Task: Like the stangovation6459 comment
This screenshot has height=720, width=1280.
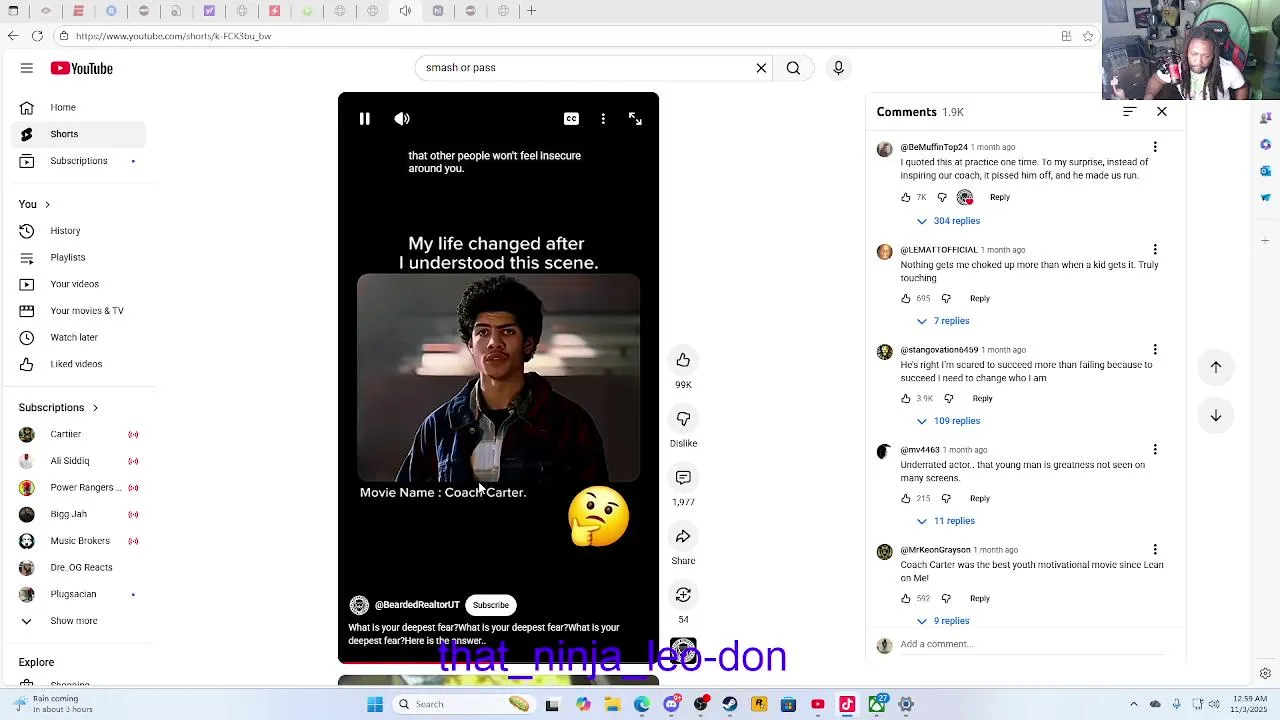Action: click(906, 398)
